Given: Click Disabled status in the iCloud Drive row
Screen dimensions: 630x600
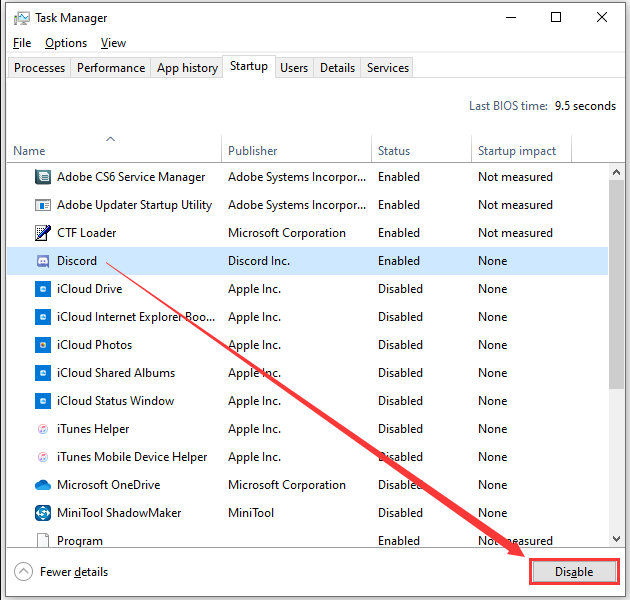Looking at the screenshot, I should click(400, 289).
